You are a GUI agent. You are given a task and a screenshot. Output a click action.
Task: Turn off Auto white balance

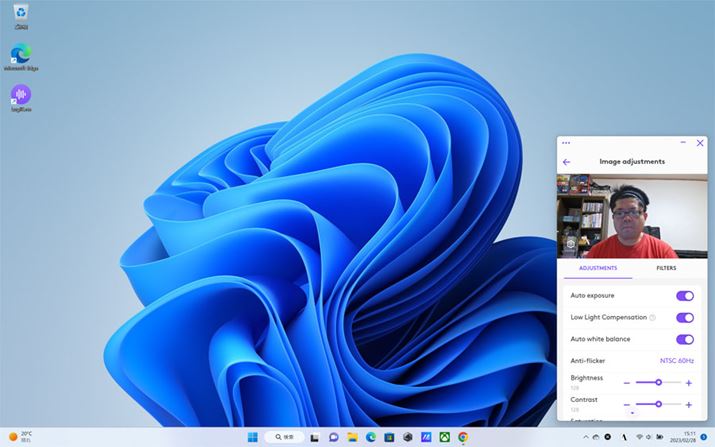point(685,339)
